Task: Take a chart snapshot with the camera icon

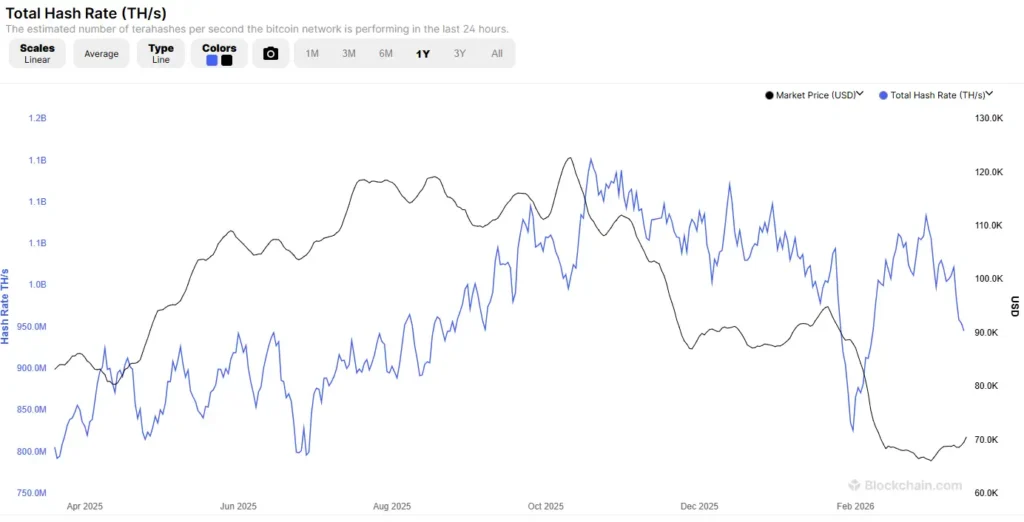Action: pyautogui.click(x=270, y=54)
